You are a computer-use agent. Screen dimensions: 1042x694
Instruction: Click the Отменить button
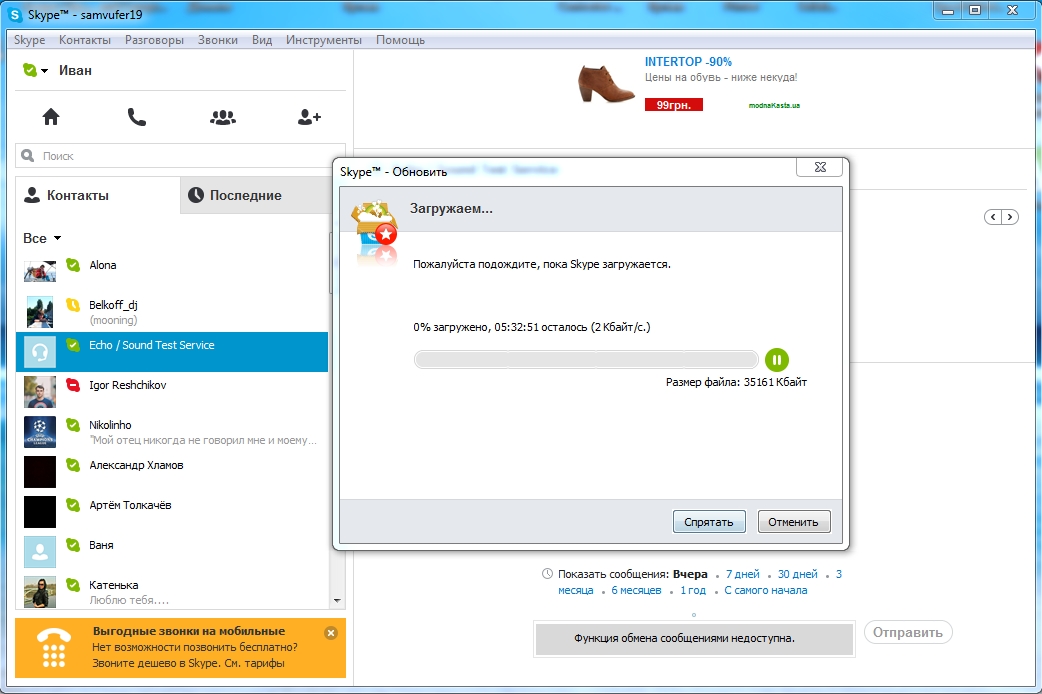[x=793, y=522]
